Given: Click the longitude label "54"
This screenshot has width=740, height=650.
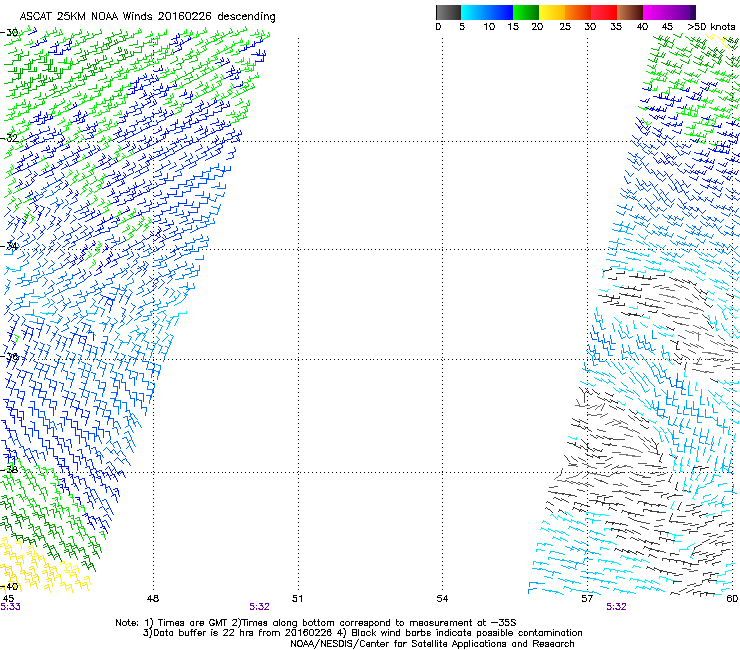Looking at the screenshot, I should pyautogui.click(x=442, y=599).
